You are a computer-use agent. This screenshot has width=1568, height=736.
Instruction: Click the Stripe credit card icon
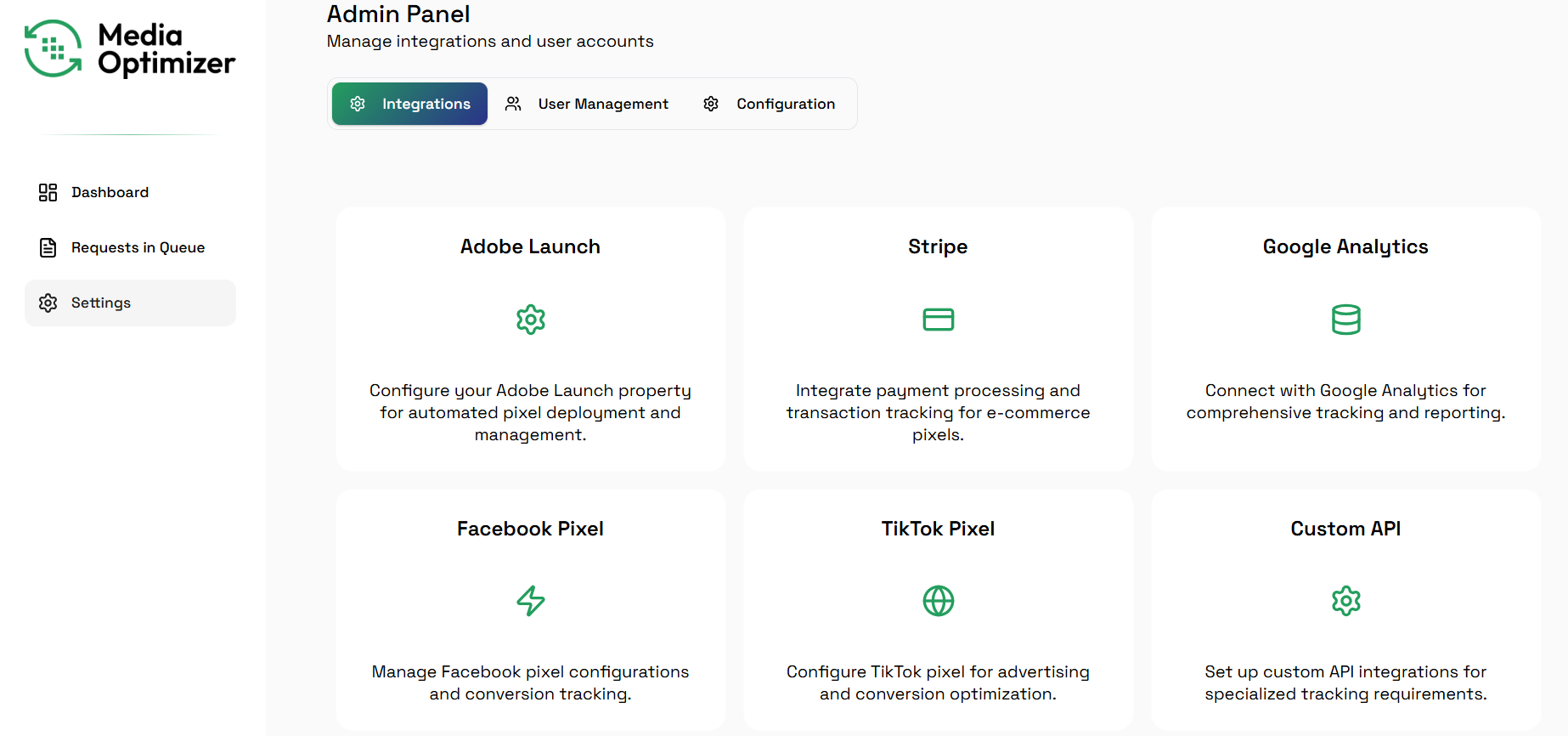(938, 320)
